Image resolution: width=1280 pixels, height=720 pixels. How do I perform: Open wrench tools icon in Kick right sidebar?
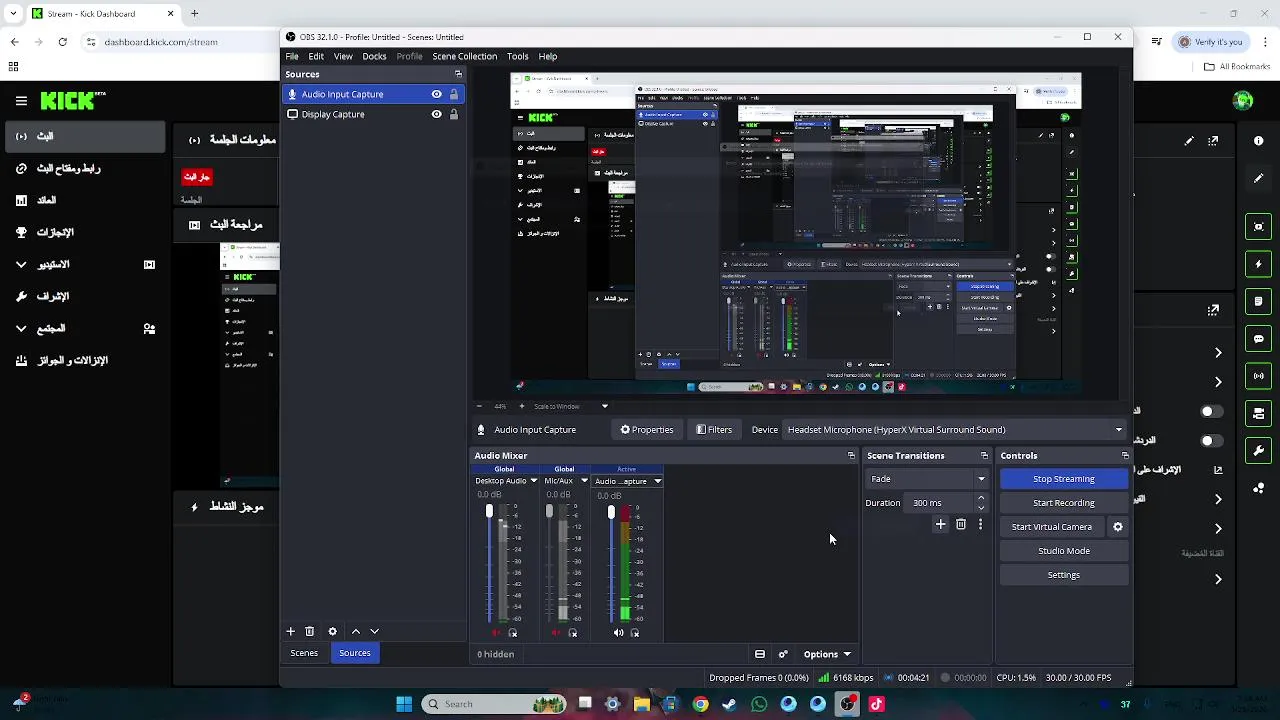[1258, 450]
